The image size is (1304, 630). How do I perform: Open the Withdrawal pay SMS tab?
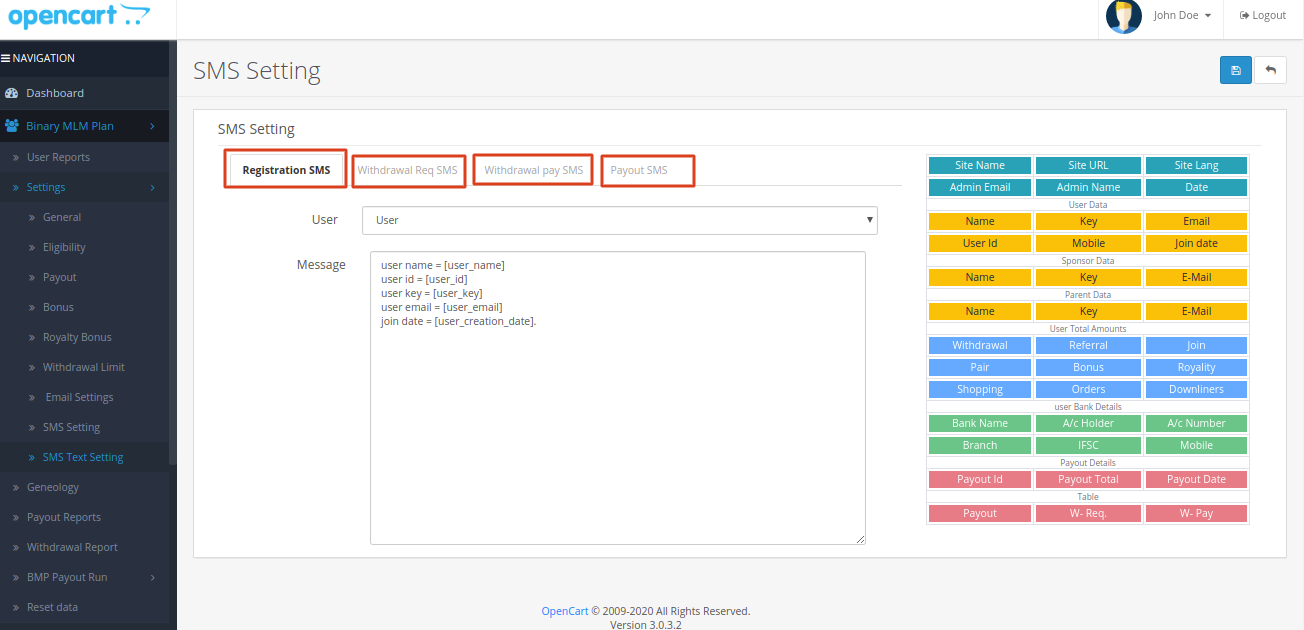(533, 171)
